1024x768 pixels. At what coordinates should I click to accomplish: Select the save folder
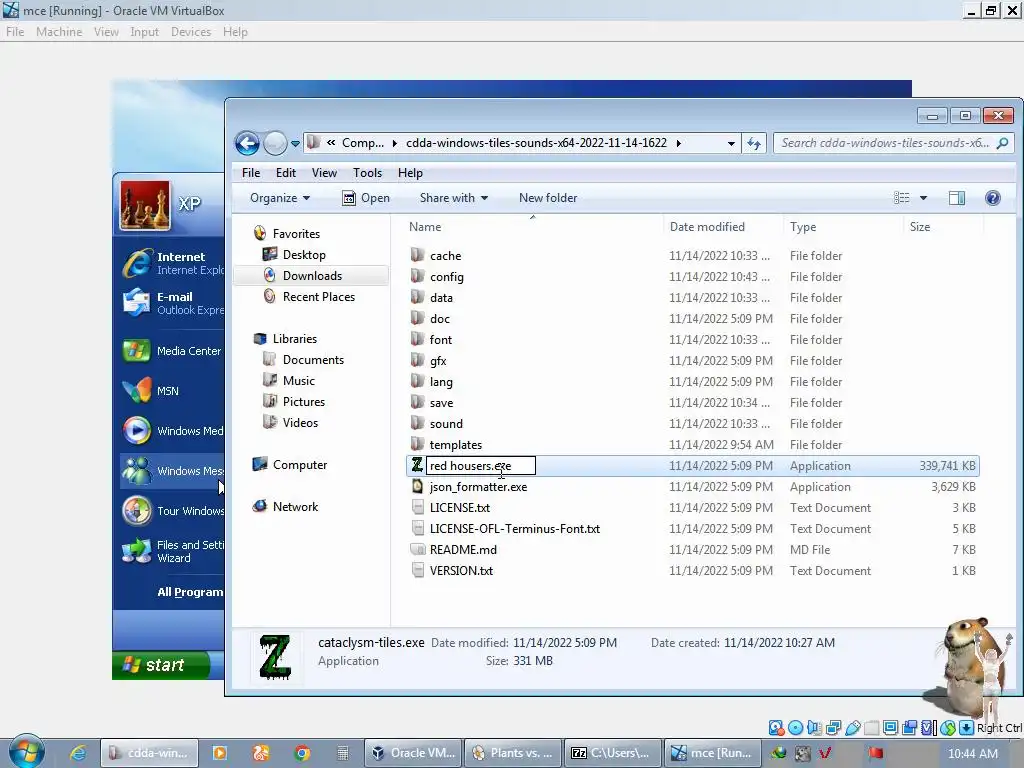[441, 403]
